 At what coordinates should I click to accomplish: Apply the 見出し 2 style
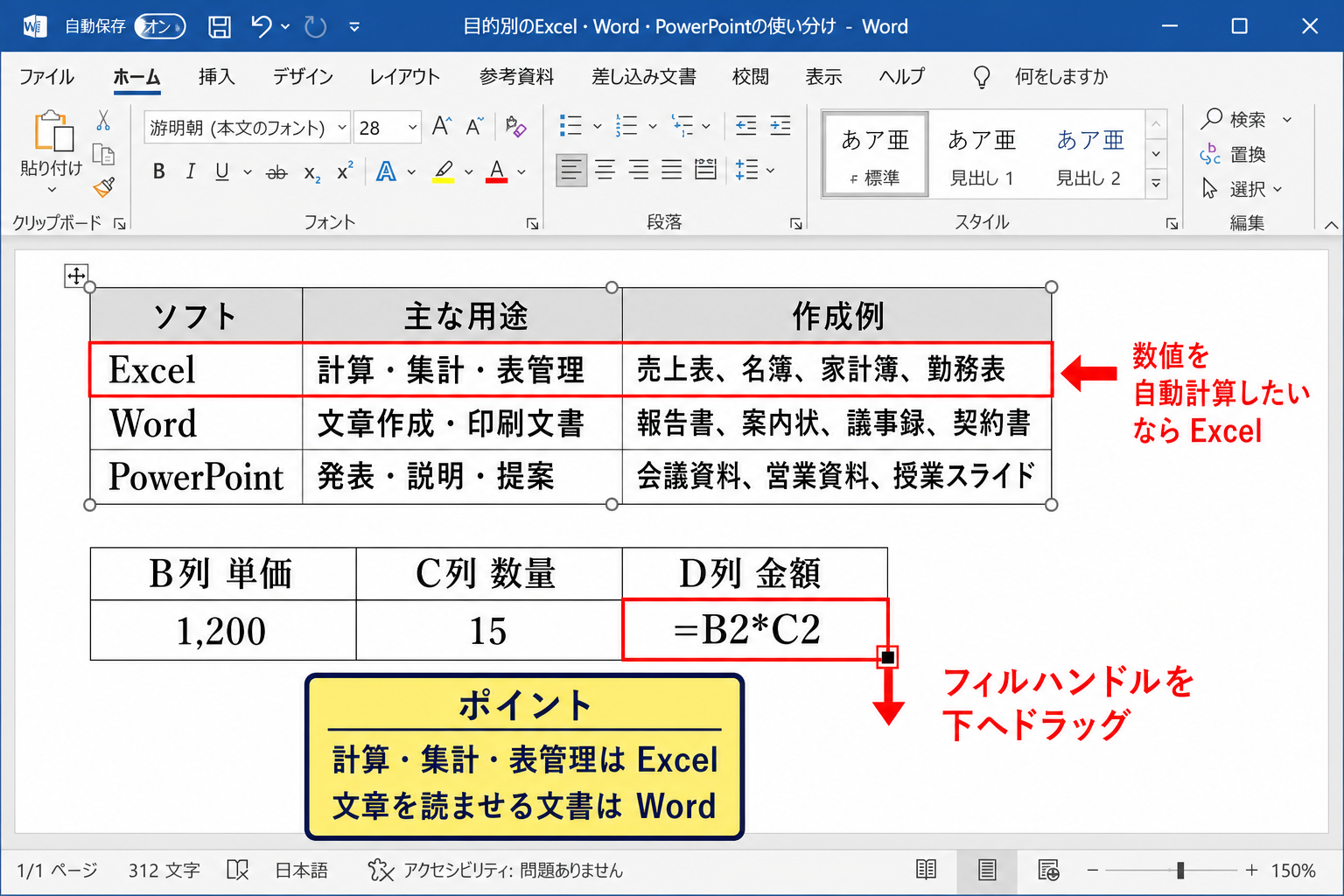pos(1089,154)
